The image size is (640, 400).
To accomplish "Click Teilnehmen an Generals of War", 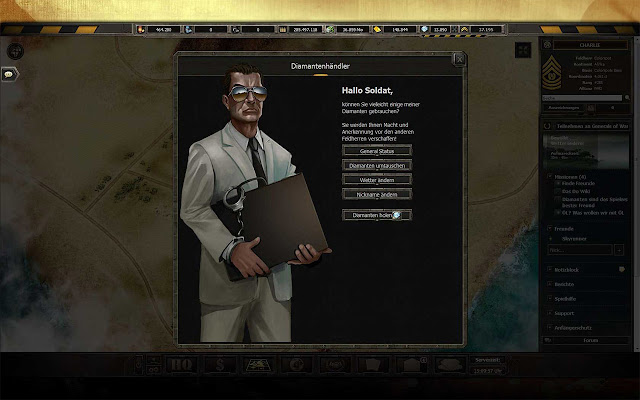I will [592, 127].
